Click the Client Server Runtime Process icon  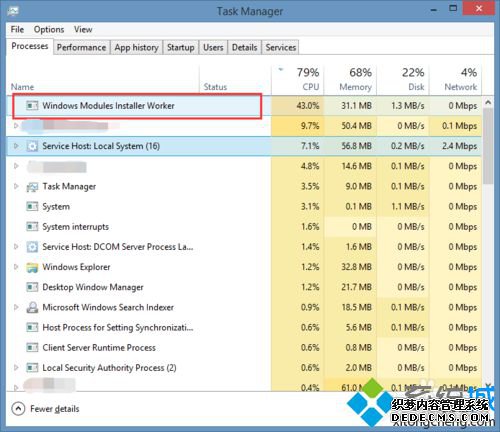(32, 348)
